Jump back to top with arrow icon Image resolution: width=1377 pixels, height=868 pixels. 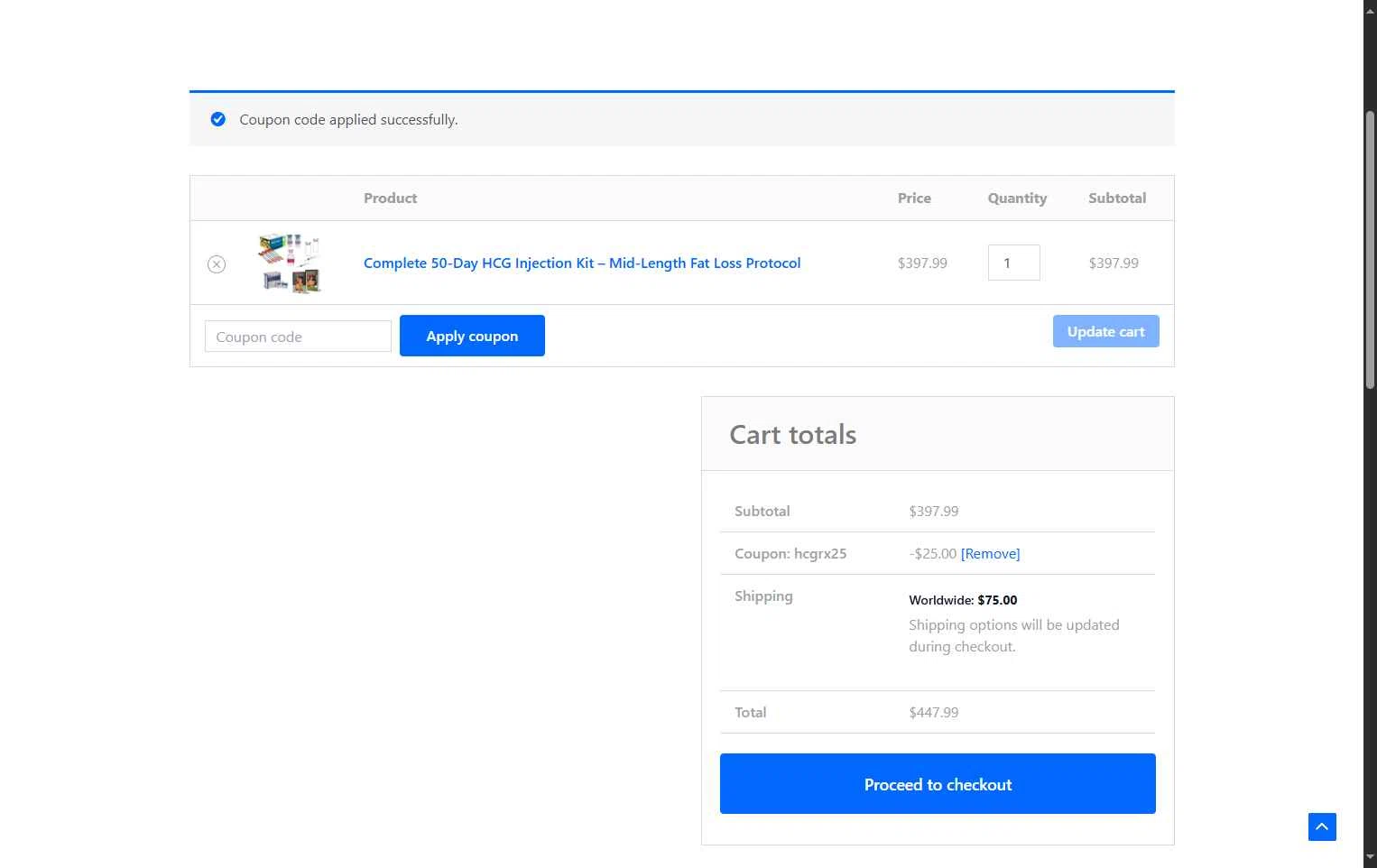1322,826
